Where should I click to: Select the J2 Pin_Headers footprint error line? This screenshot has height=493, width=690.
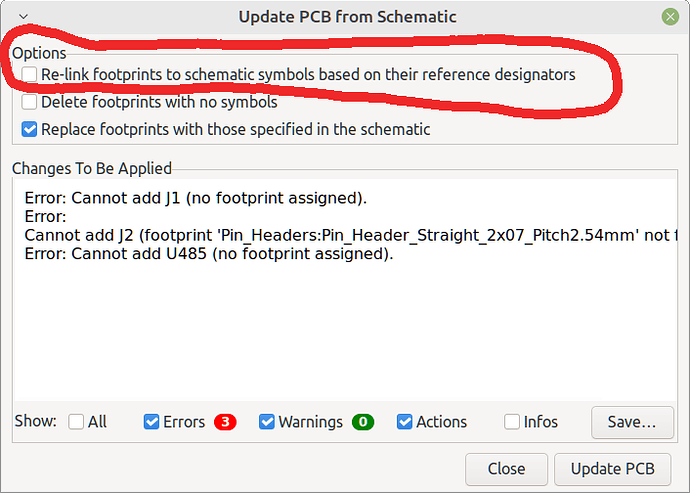point(351,235)
